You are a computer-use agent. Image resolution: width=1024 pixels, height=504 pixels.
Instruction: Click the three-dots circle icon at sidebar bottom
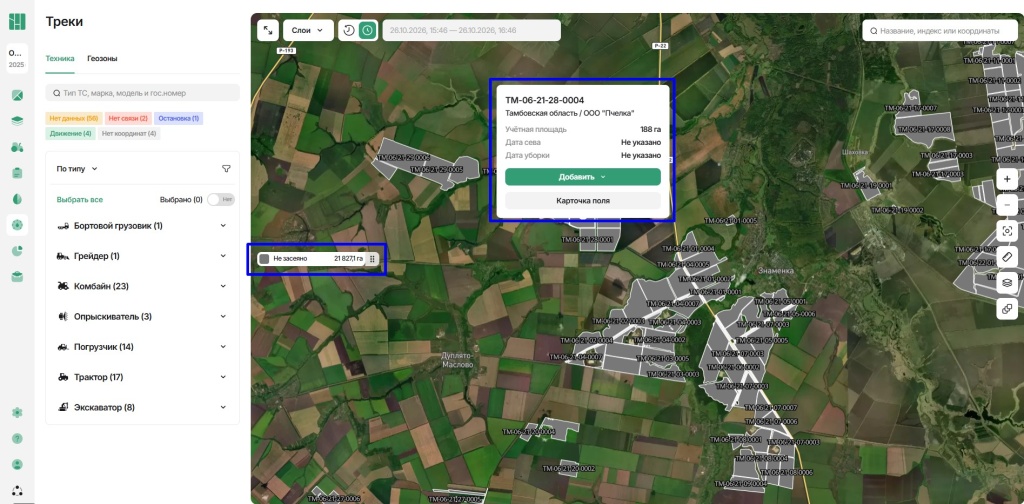17,490
